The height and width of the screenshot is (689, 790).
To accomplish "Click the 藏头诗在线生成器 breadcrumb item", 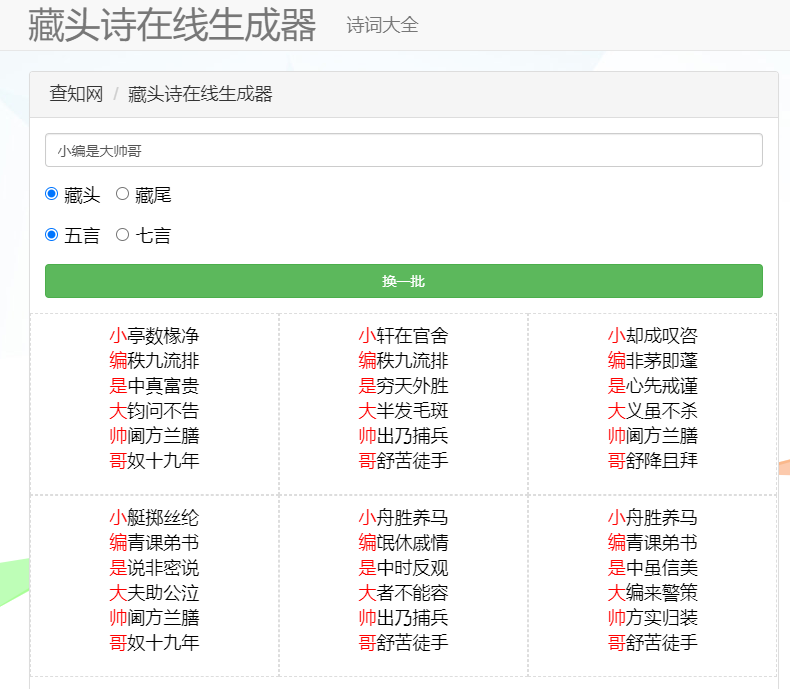I will (200, 94).
